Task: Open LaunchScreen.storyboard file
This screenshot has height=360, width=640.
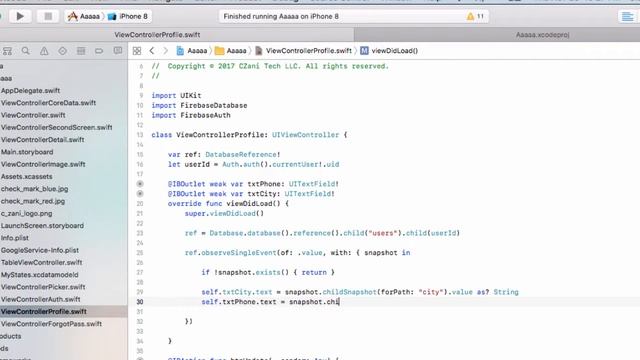Action: (42, 226)
